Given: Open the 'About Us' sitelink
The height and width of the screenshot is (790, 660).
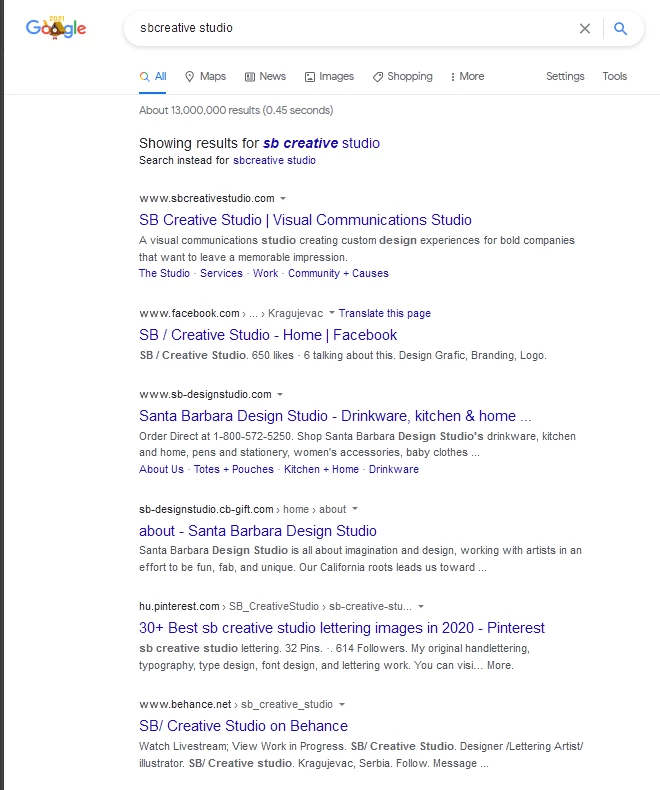Looking at the screenshot, I should tap(161, 469).
